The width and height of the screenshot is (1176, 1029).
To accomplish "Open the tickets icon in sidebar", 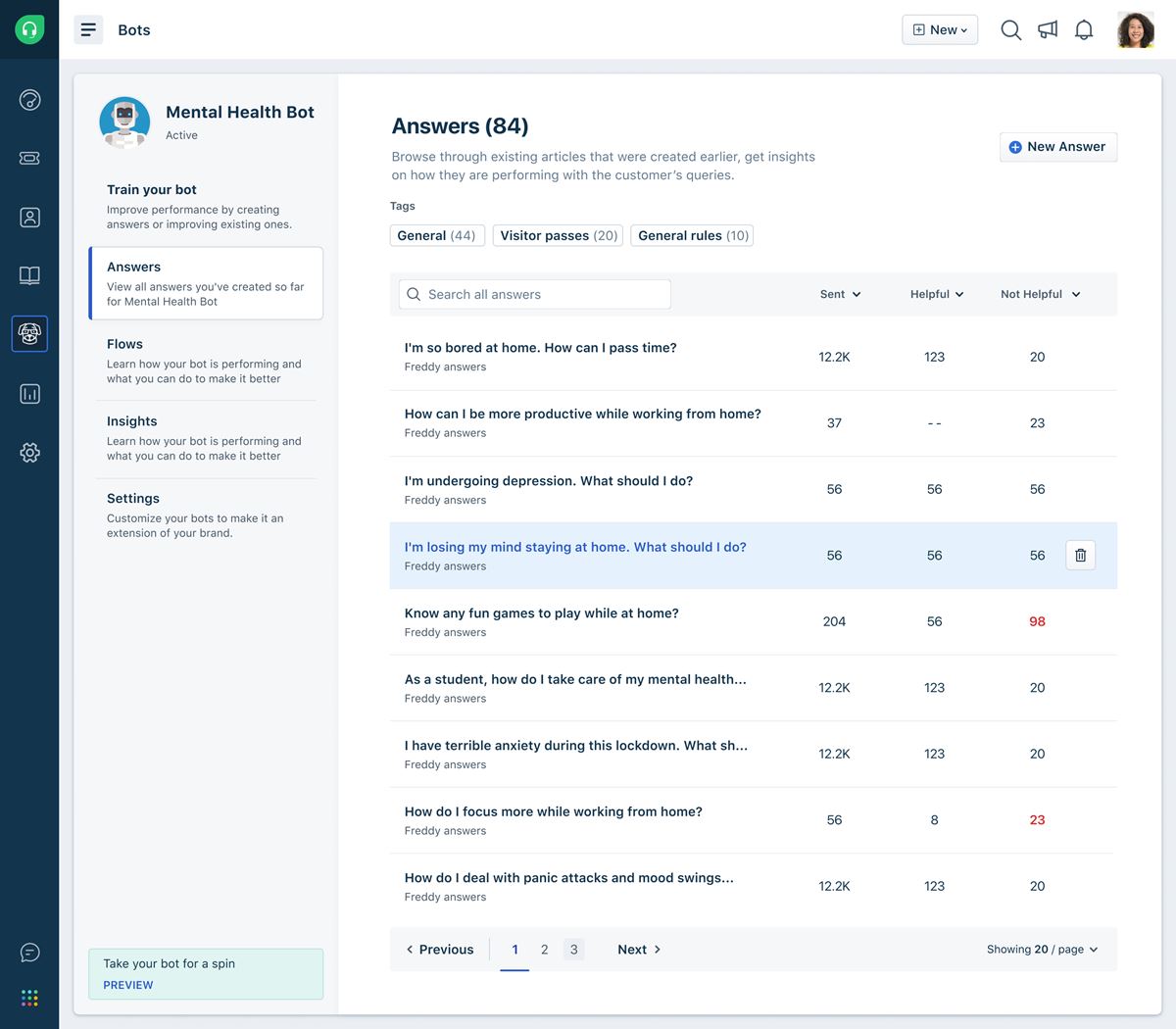I will pos(29,158).
